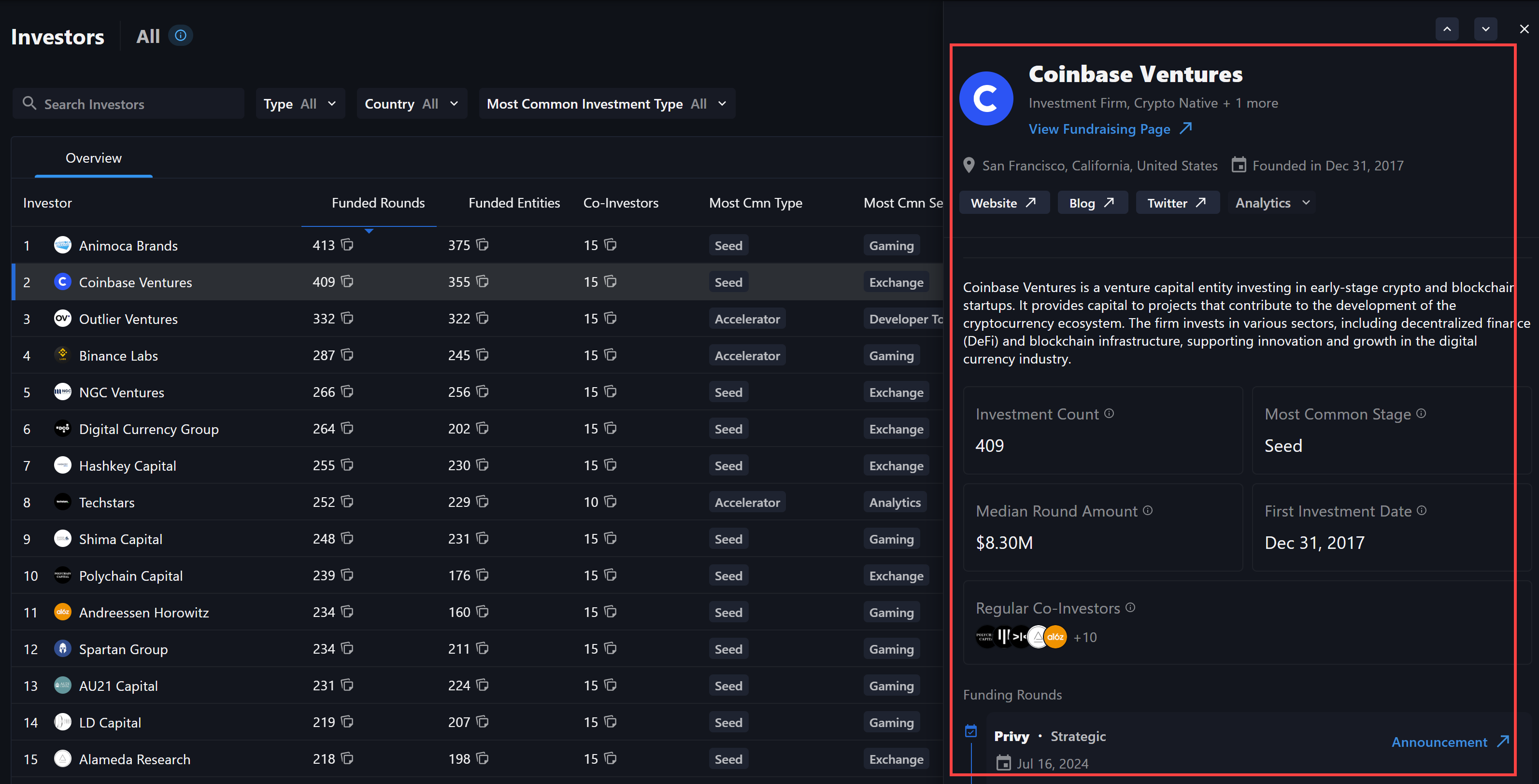Image resolution: width=1539 pixels, height=784 pixels.
Task: Click Analytics sector tag in Techstars row
Action: pyautogui.click(x=894, y=502)
